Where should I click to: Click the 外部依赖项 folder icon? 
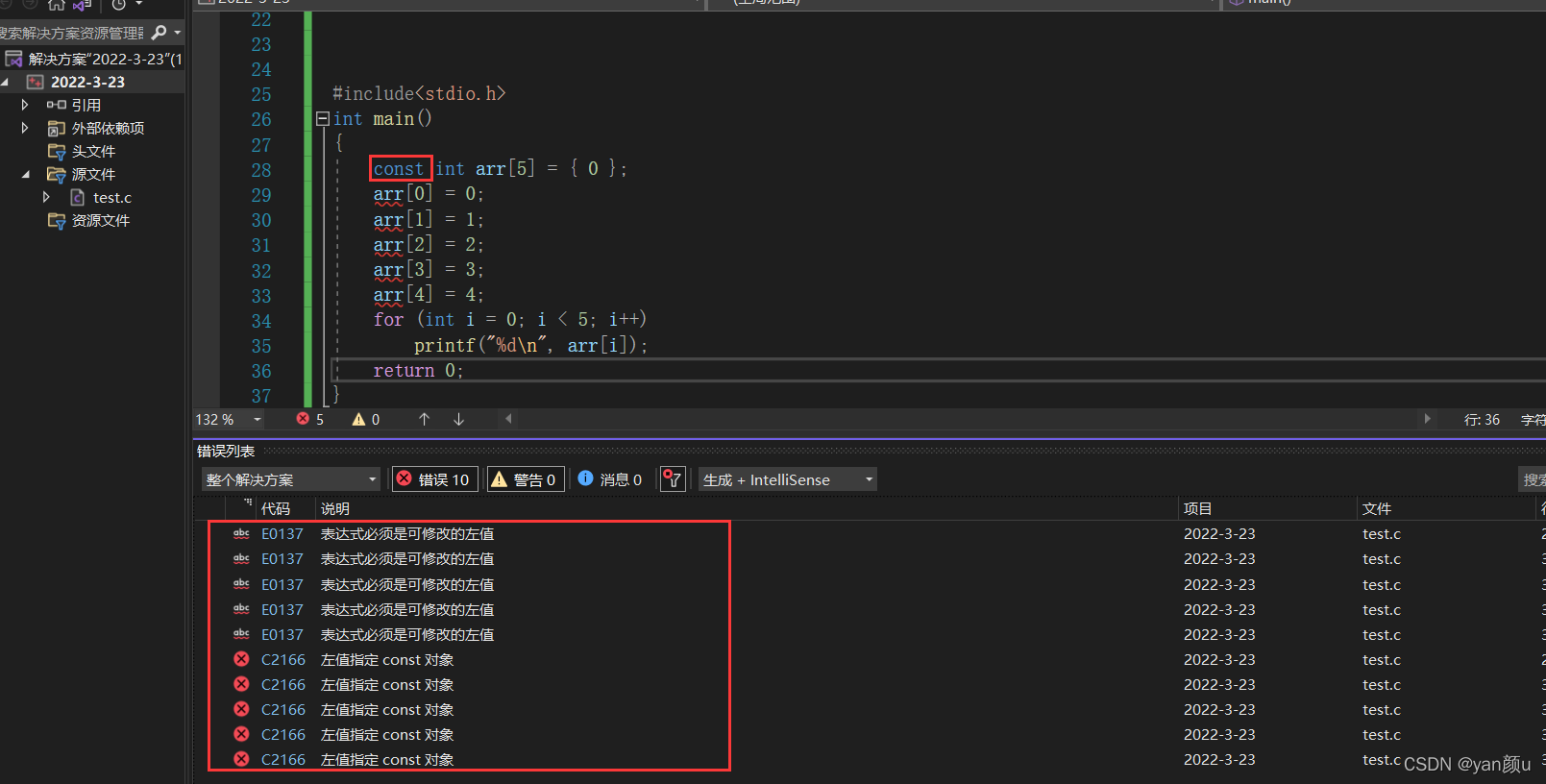click(x=57, y=128)
